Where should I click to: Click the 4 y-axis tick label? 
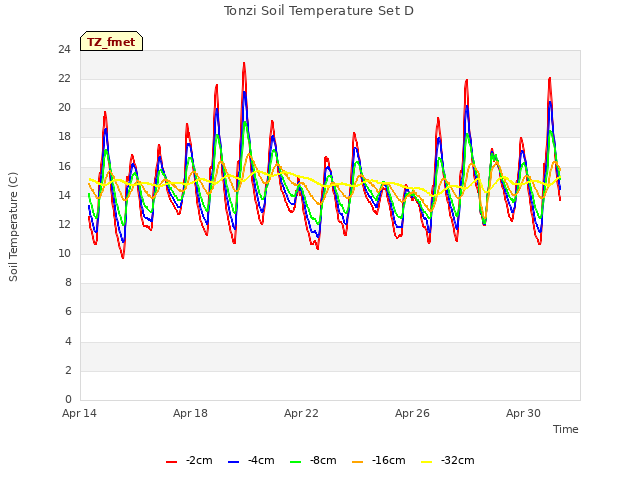coord(68,341)
